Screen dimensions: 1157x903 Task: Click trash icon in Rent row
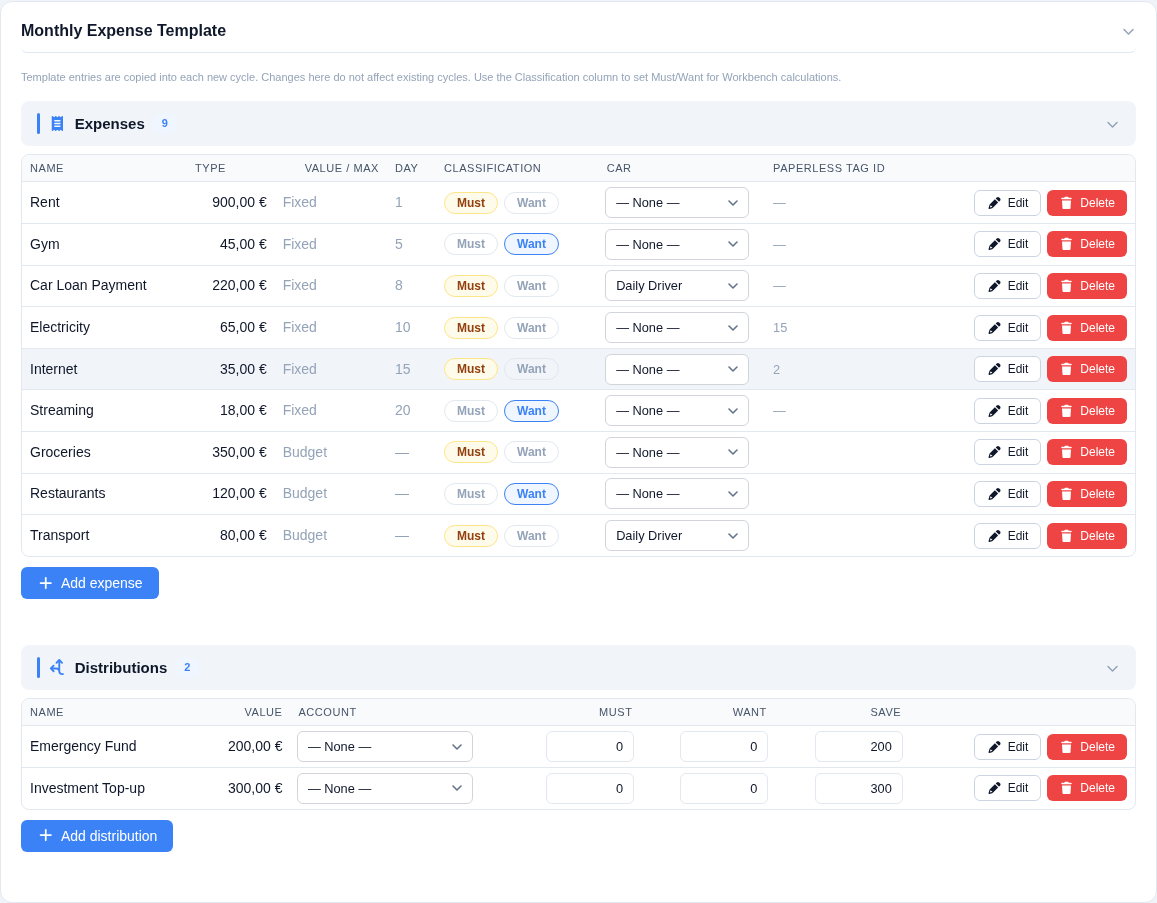1066,203
